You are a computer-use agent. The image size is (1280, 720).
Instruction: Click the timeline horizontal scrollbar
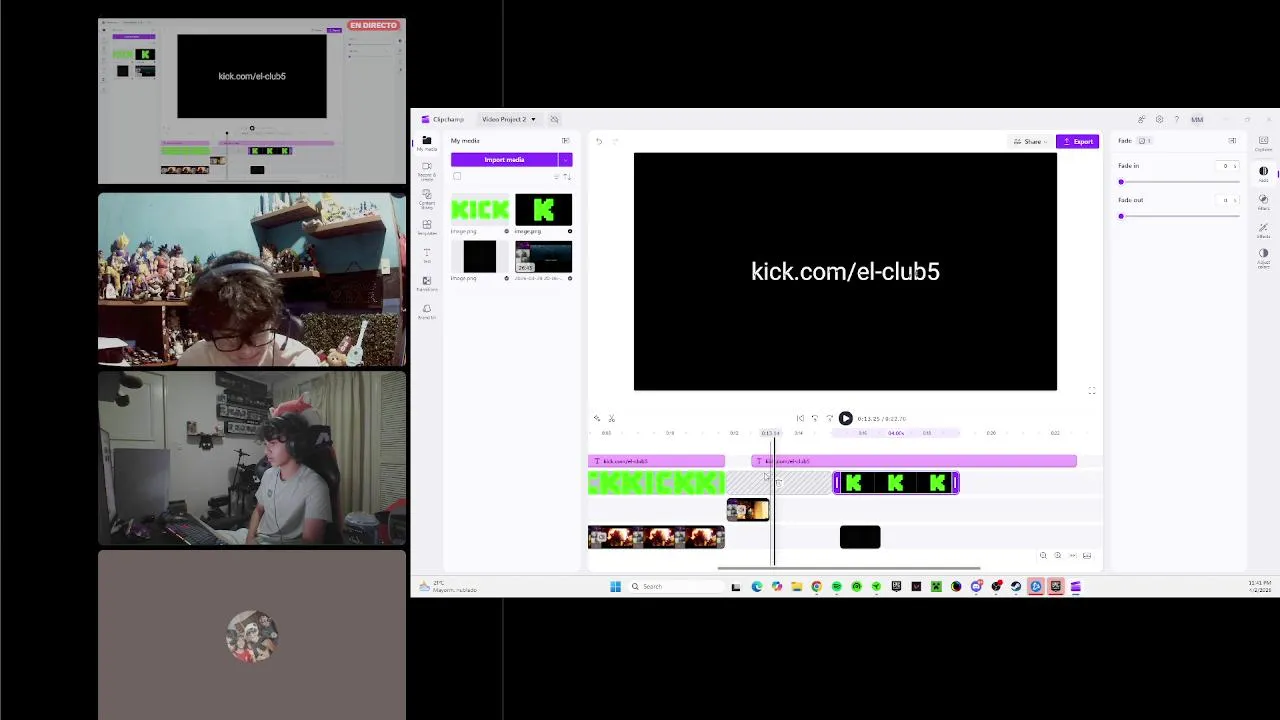tap(849, 568)
